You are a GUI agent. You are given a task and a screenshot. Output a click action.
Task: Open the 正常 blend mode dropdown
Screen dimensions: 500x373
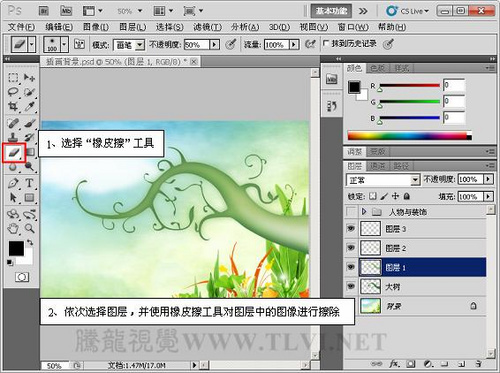[x=383, y=180]
